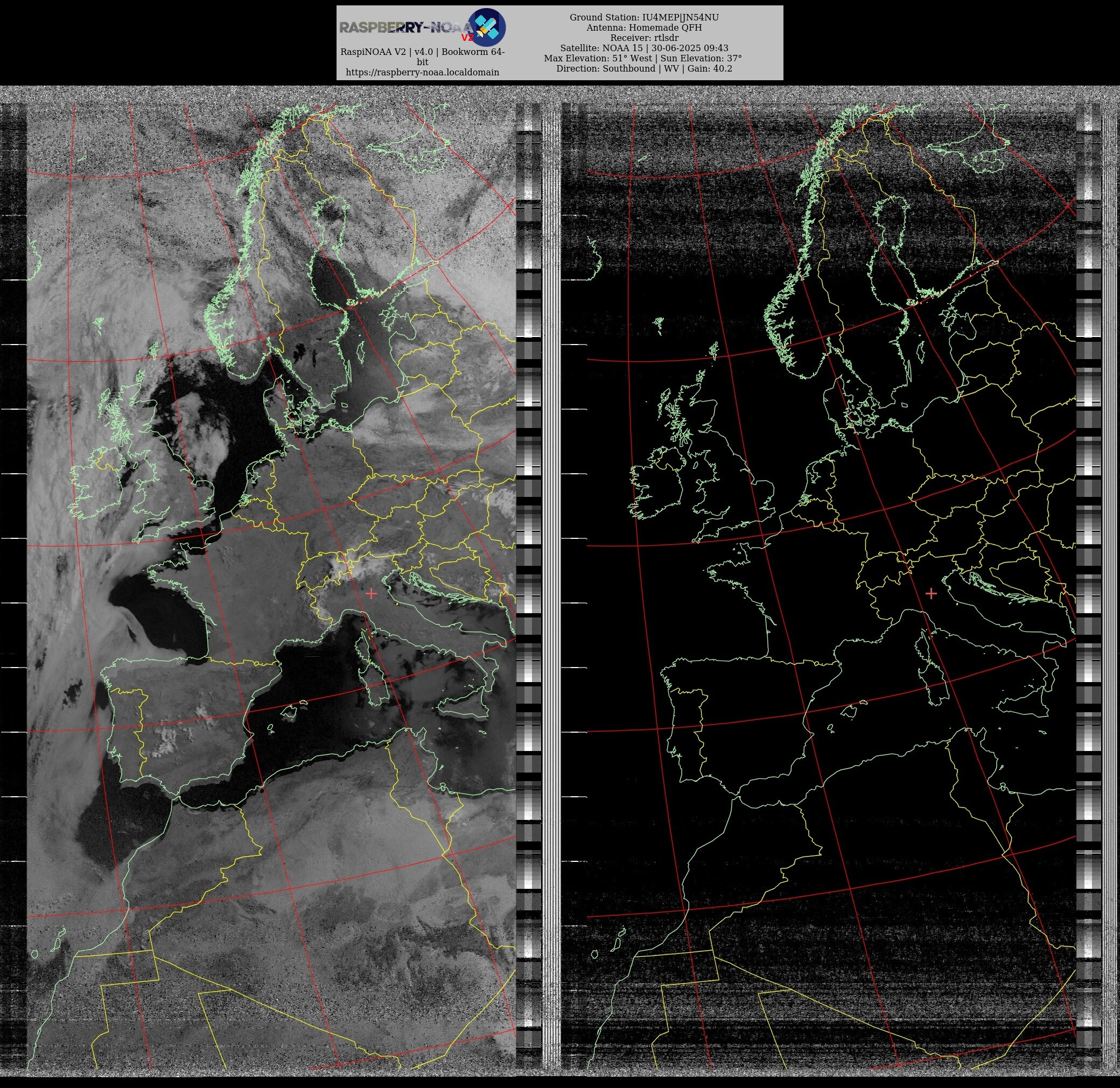
Task: Click the satellite logo icon in the header
Action: tap(486, 27)
